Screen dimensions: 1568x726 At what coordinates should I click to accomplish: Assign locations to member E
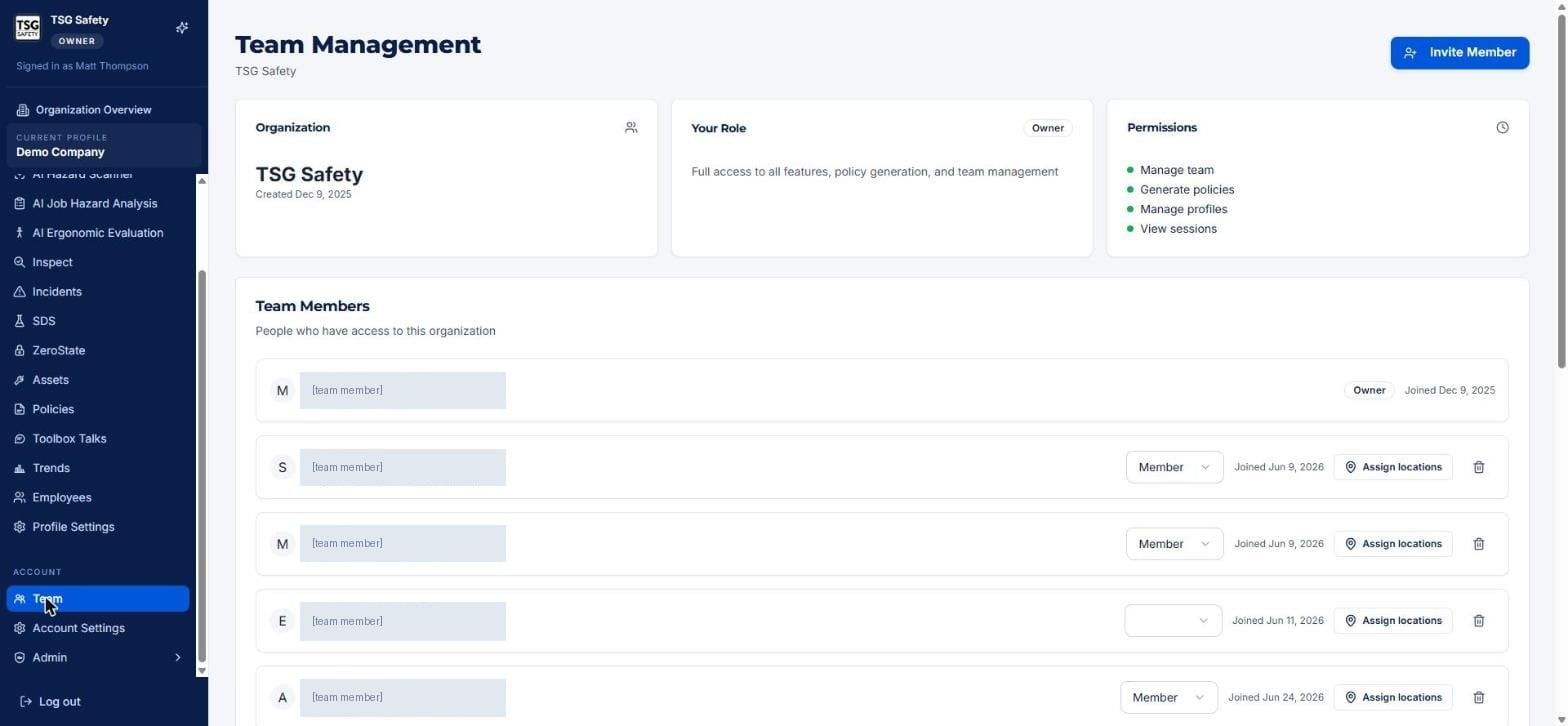pos(1393,621)
